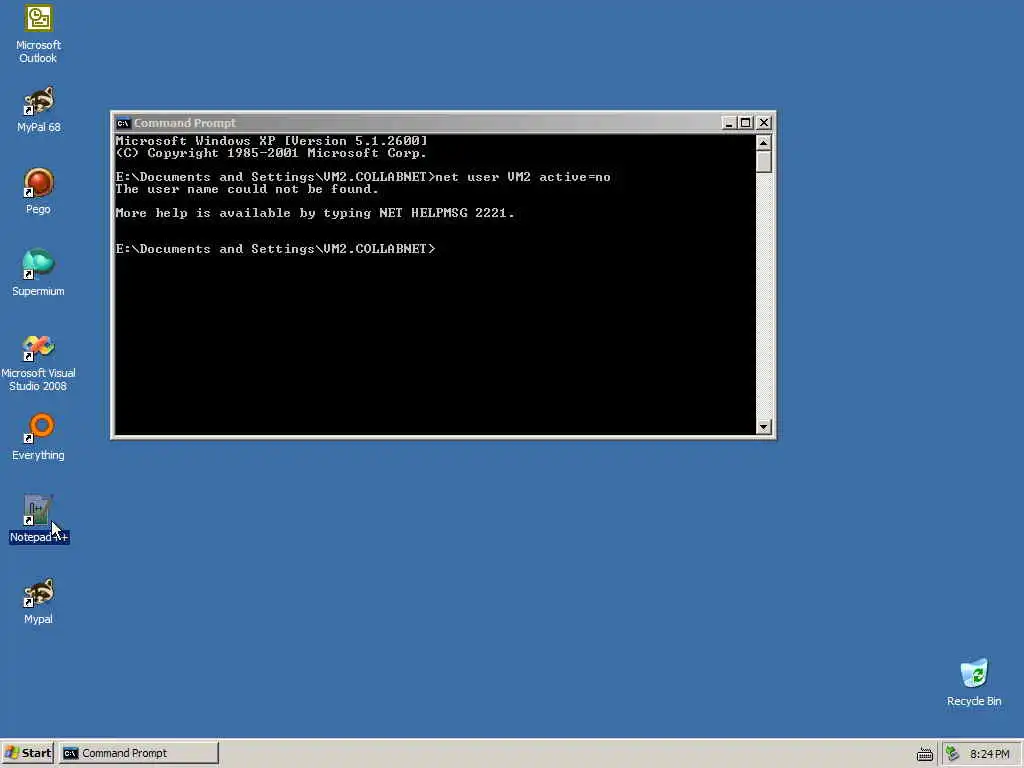This screenshot has width=1024, height=768.
Task: Maximize the Command Prompt window
Action: pos(745,123)
